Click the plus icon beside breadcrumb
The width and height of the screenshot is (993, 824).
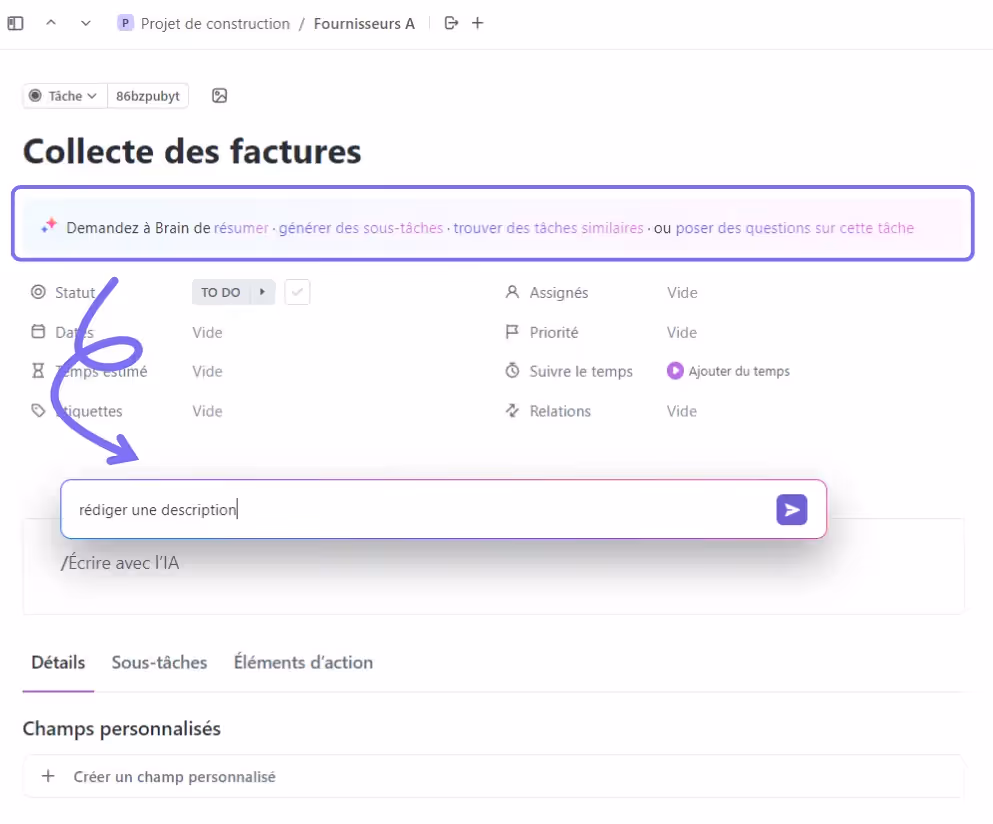click(x=478, y=23)
